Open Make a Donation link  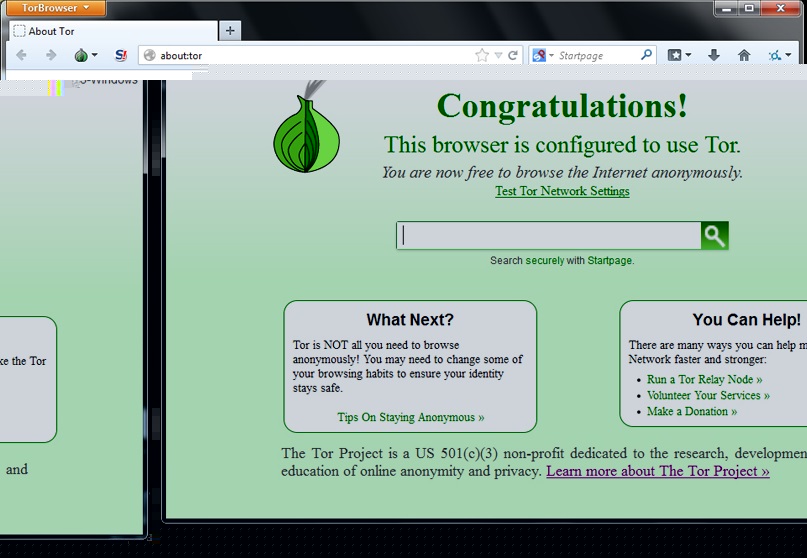[x=692, y=411]
